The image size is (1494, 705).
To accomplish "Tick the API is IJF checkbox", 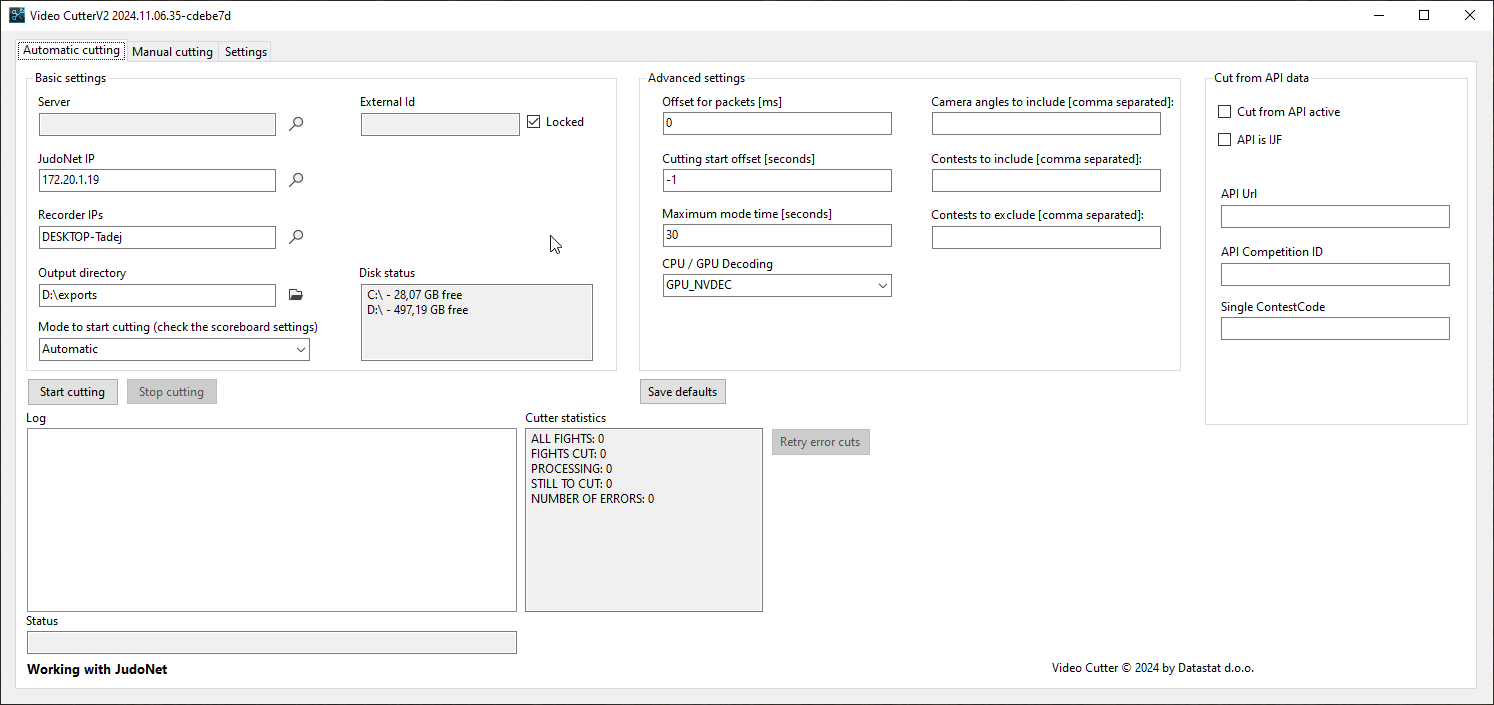I will 1224,140.
